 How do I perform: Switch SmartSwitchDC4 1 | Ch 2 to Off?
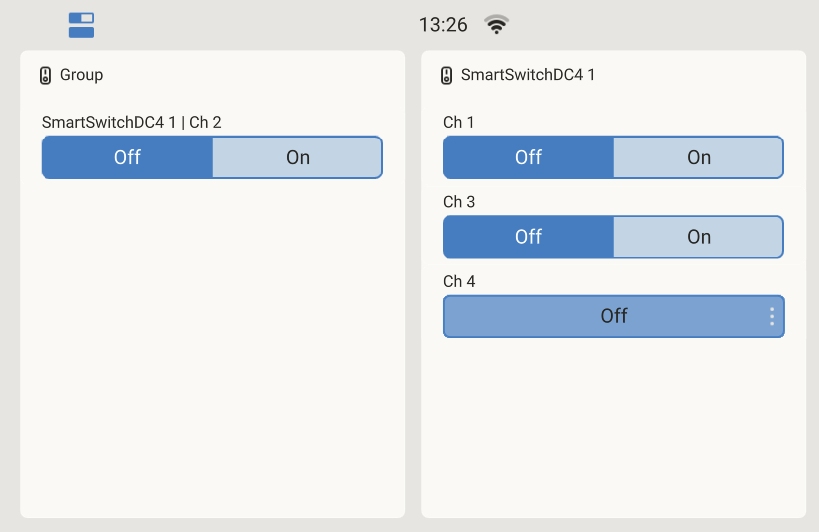pyautogui.click(x=127, y=158)
